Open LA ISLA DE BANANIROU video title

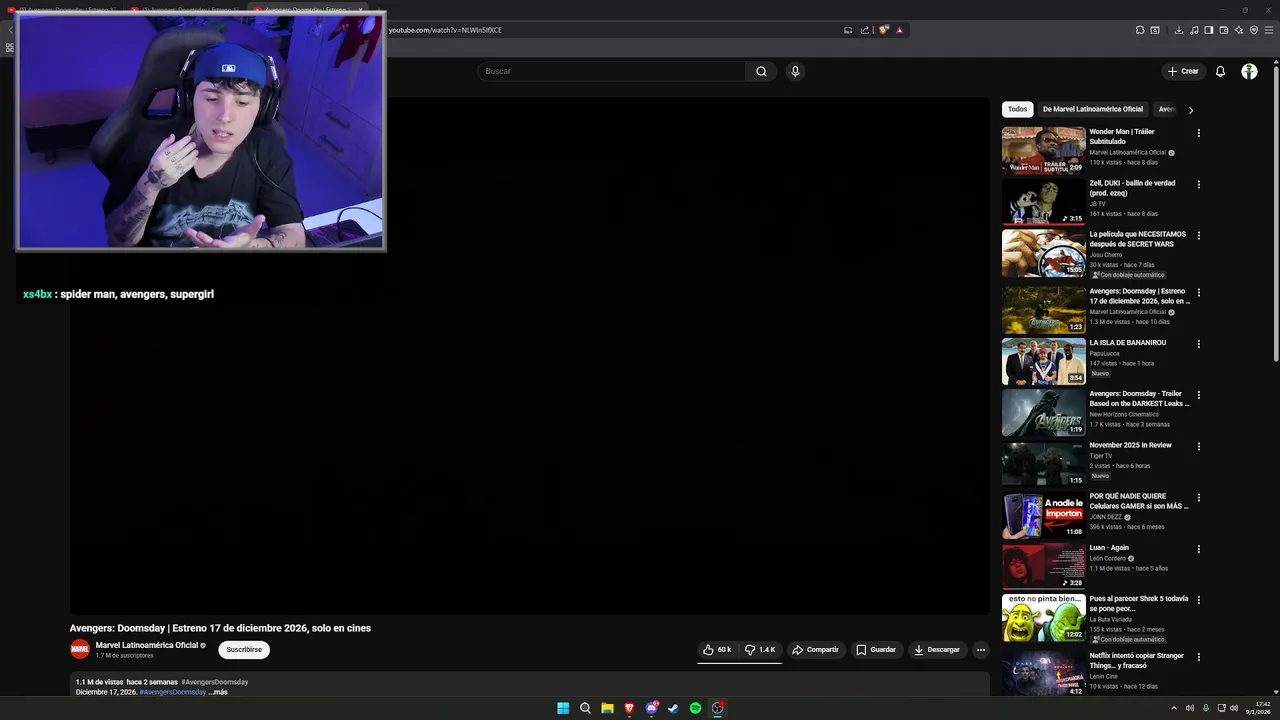[x=1128, y=343]
